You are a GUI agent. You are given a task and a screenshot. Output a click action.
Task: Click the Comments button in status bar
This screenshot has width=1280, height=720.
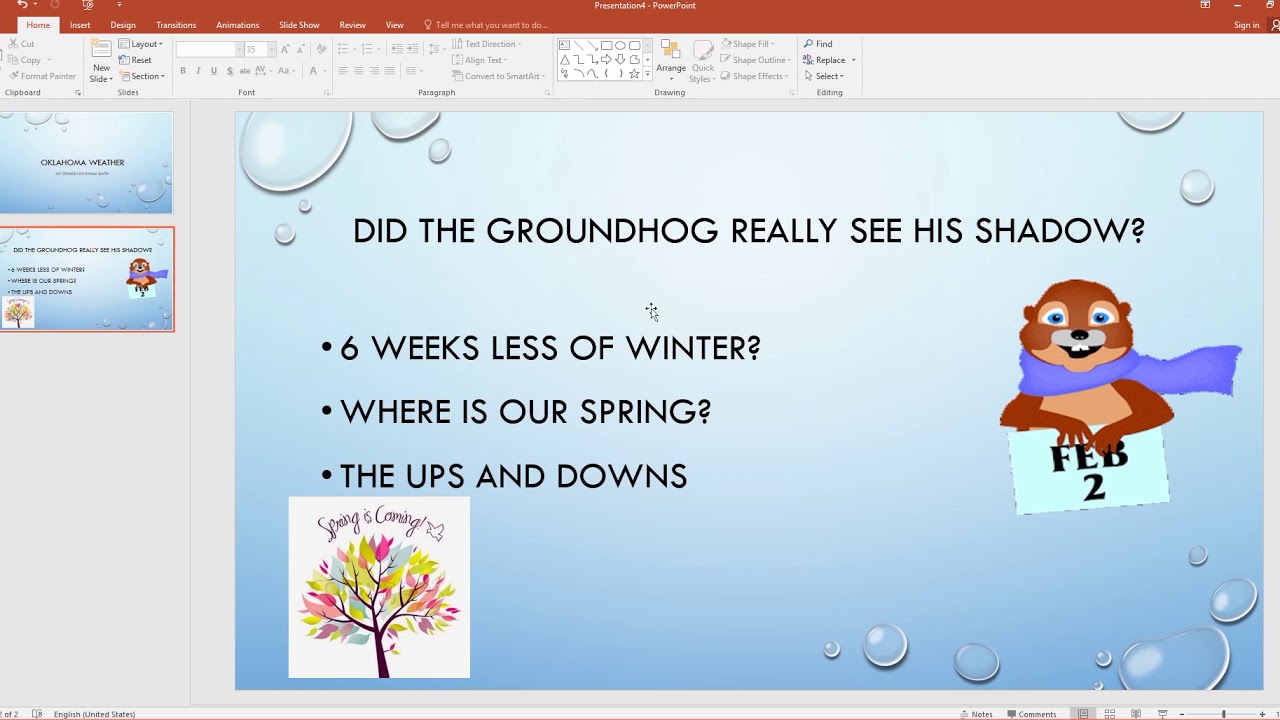click(x=1032, y=714)
